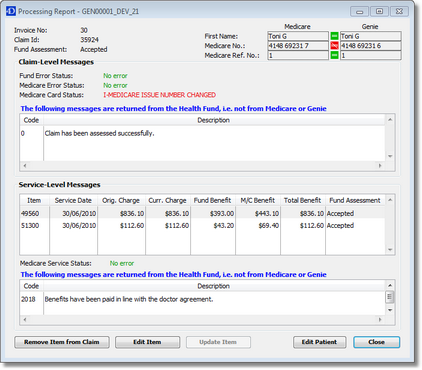
Task: Click the Genie First Name field
Action: (371, 36)
